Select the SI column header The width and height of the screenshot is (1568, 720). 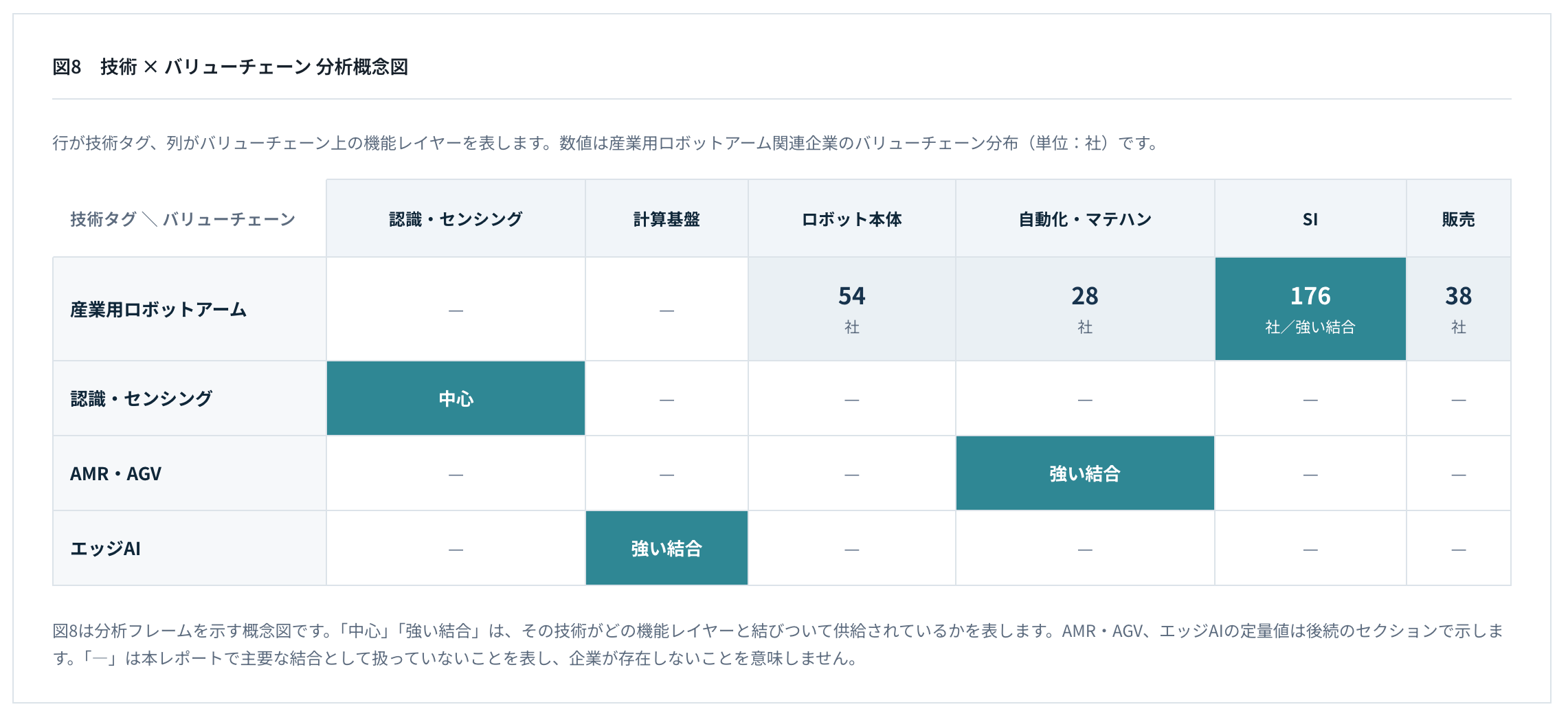(x=1310, y=218)
